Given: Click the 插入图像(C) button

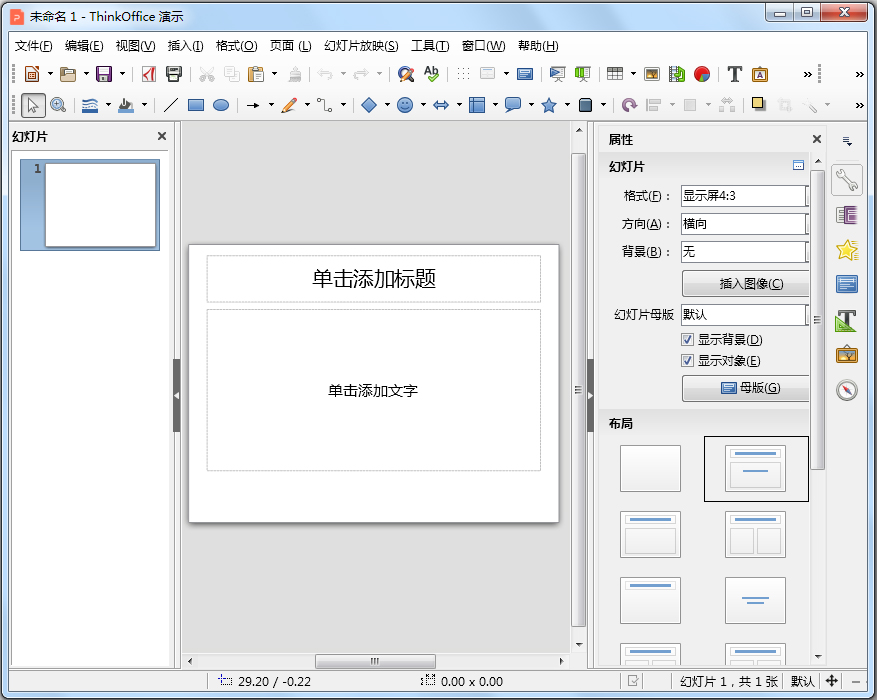Looking at the screenshot, I should tap(746, 283).
